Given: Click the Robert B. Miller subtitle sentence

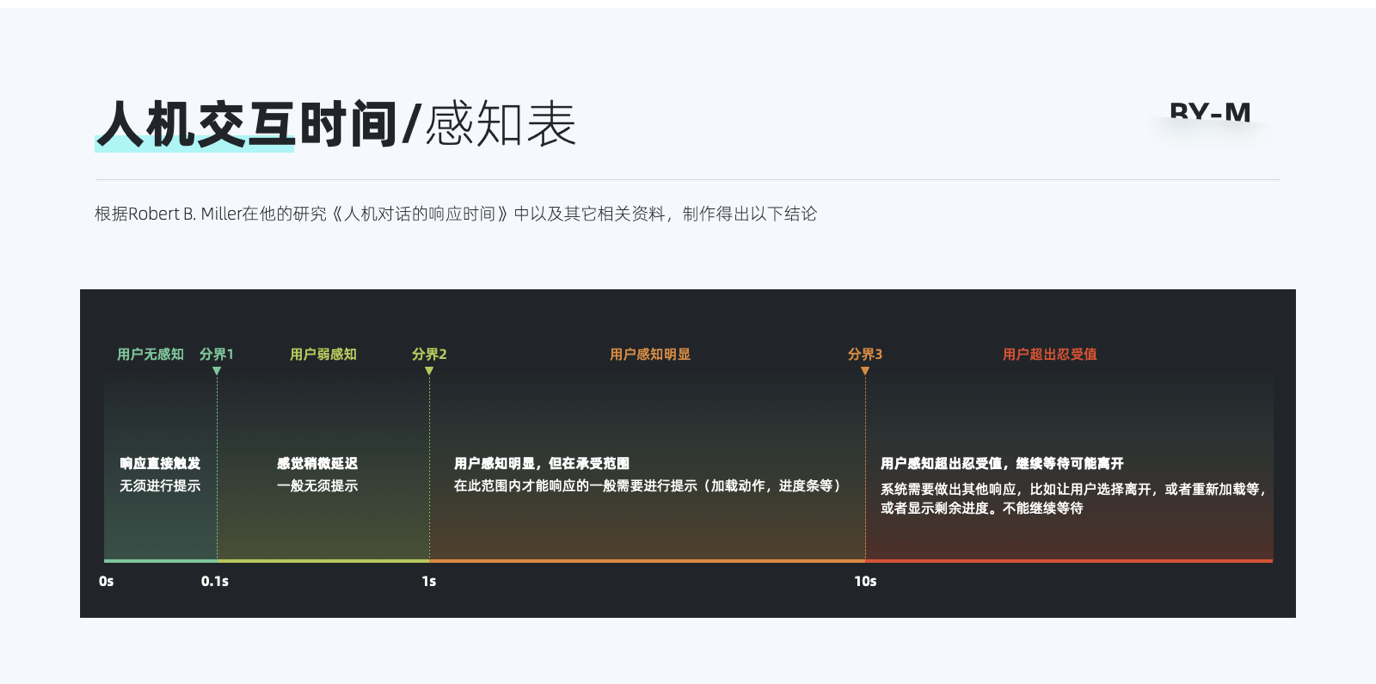Looking at the screenshot, I should click(455, 214).
